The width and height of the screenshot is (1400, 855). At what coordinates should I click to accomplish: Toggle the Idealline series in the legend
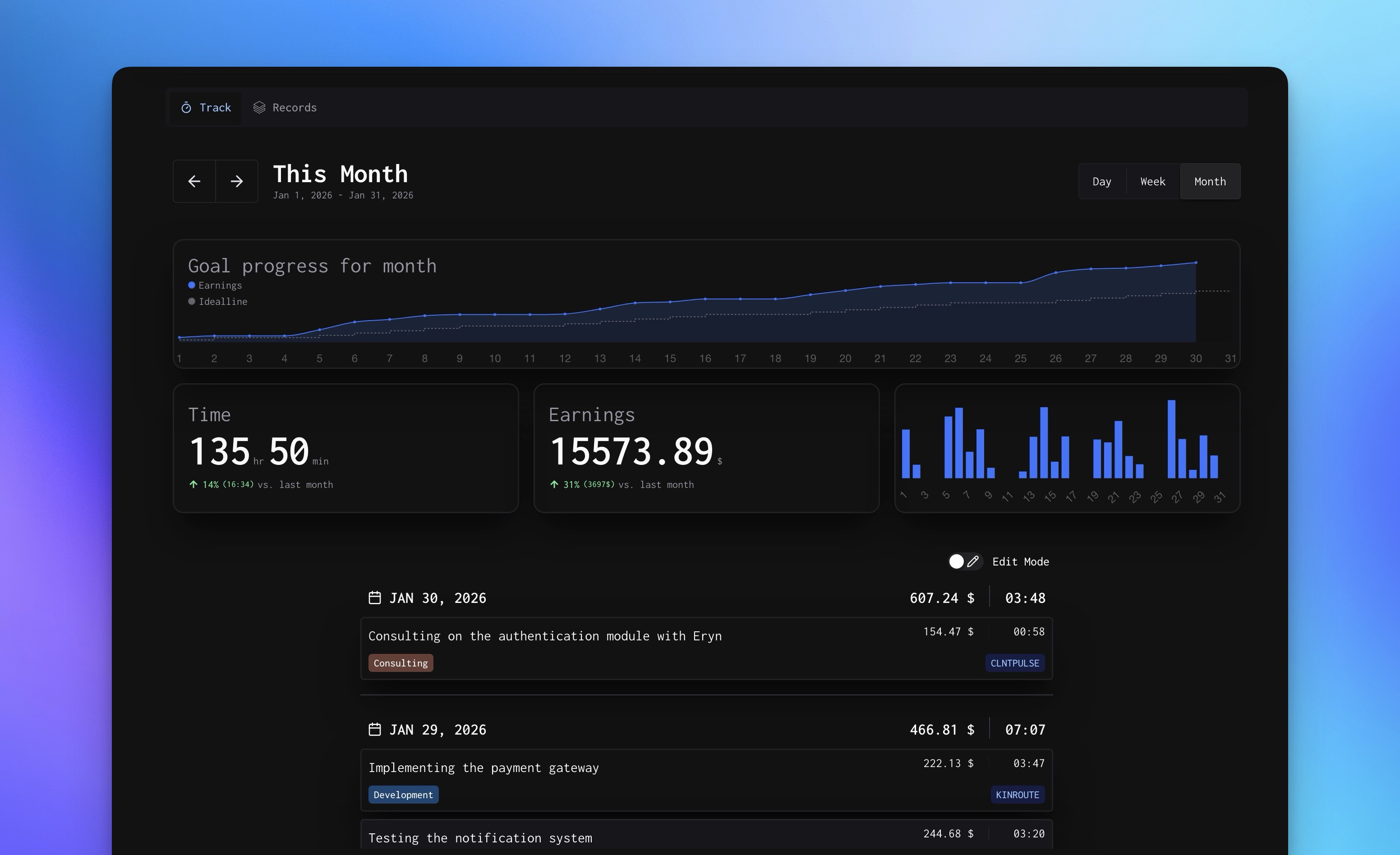217,301
